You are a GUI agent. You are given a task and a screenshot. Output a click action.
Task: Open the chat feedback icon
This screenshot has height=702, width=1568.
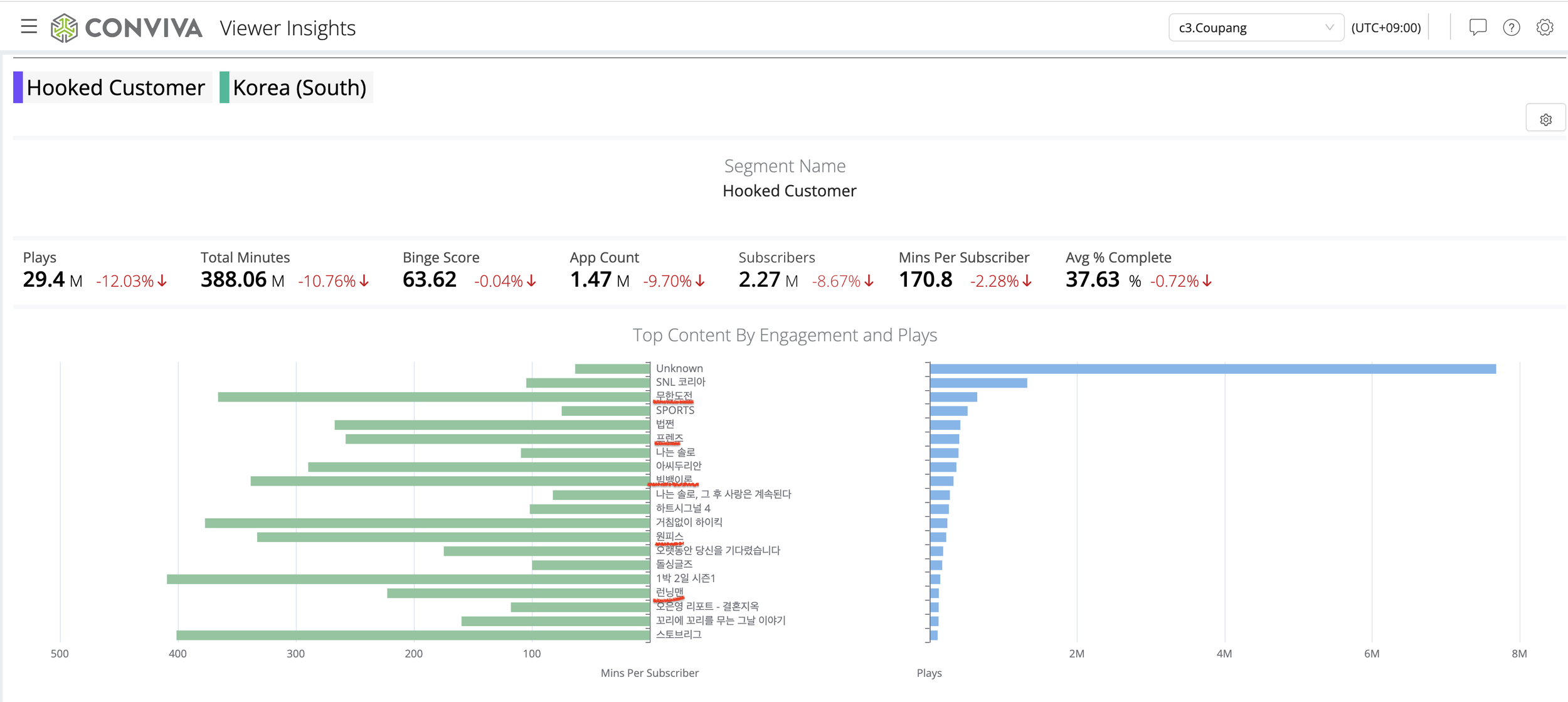point(1478,28)
